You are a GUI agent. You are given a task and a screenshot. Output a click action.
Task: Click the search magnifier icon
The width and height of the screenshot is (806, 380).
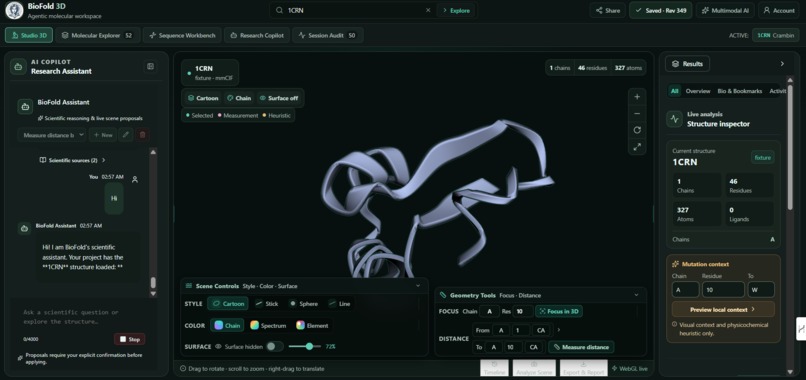click(x=279, y=10)
